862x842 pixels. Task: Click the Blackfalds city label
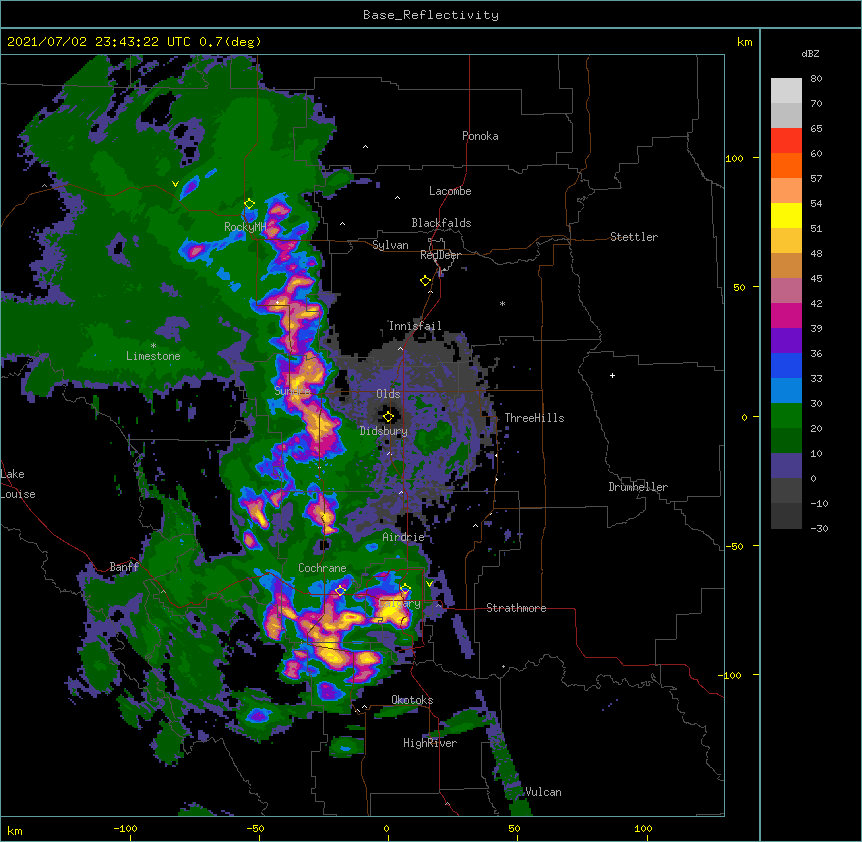[441, 223]
